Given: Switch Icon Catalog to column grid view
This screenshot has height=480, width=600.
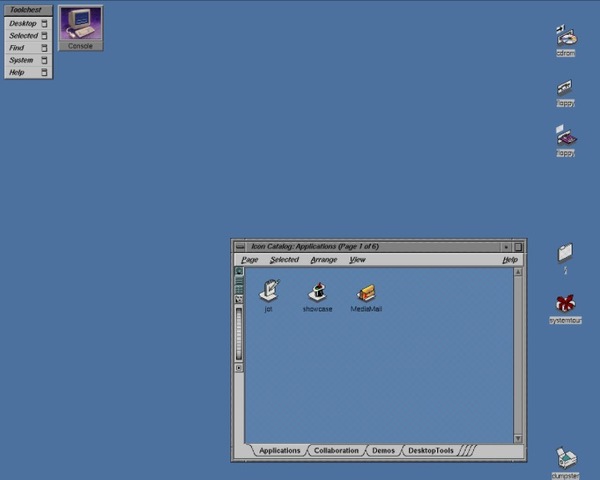Looking at the screenshot, I should (239, 290).
